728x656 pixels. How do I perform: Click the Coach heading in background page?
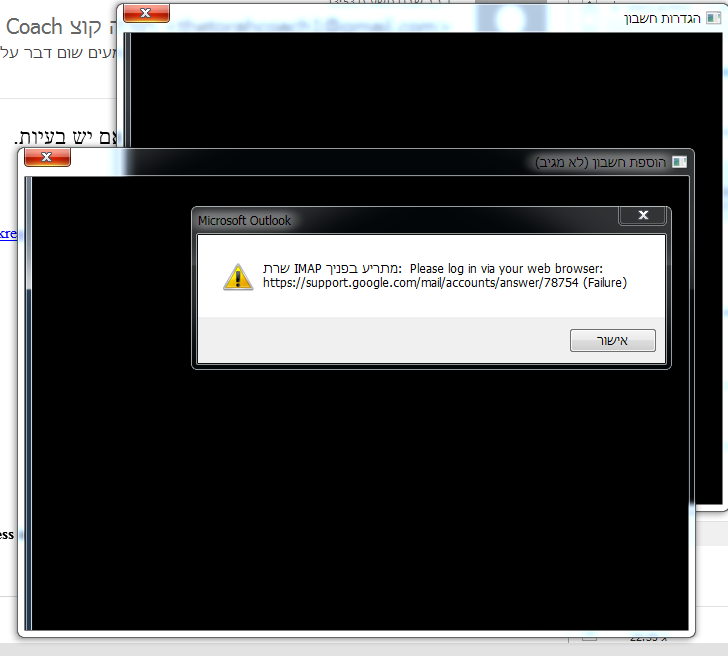[34, 27]
